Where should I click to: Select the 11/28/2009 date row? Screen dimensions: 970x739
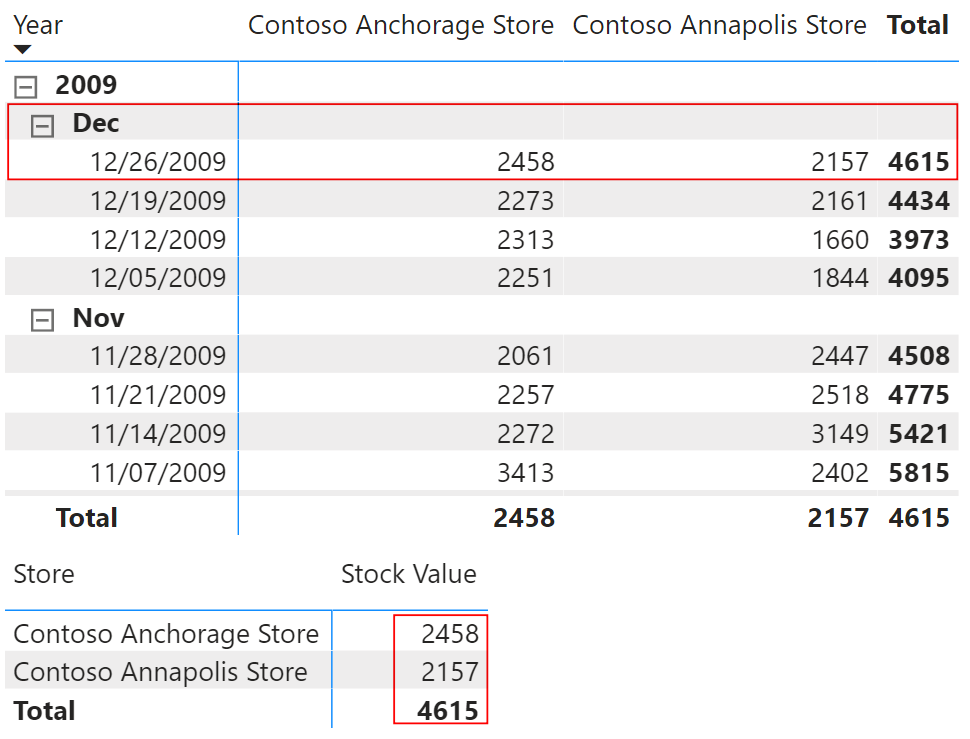pos(482,356)
